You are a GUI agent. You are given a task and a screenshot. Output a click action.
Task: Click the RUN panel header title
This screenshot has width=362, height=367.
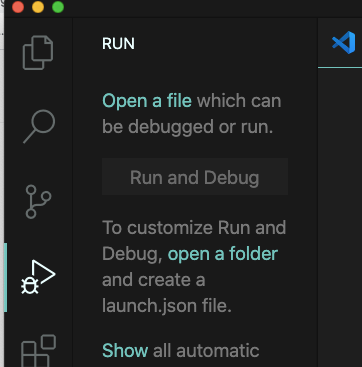118,44
